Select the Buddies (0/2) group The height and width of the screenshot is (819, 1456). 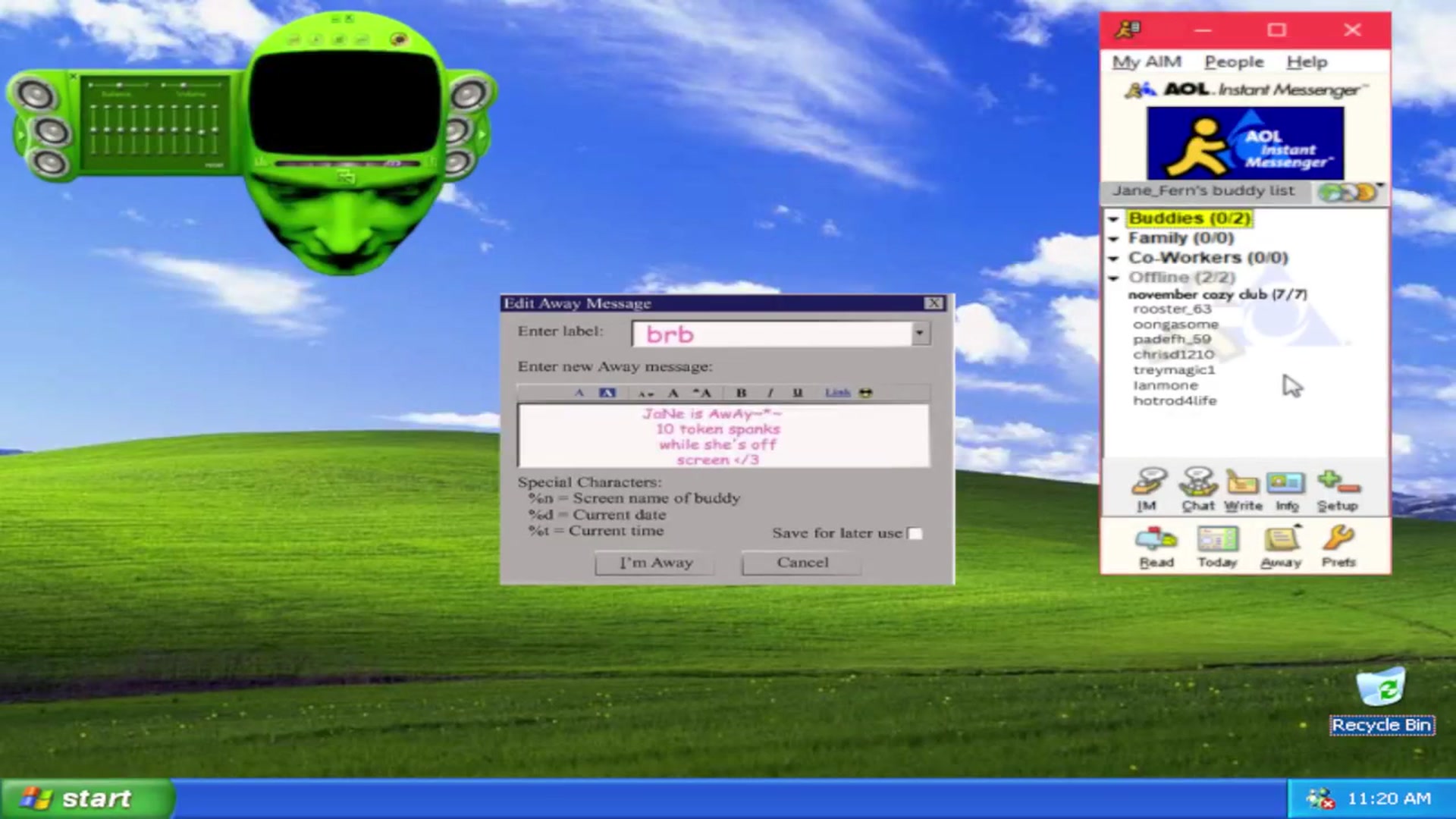[x=1189, y=218]
